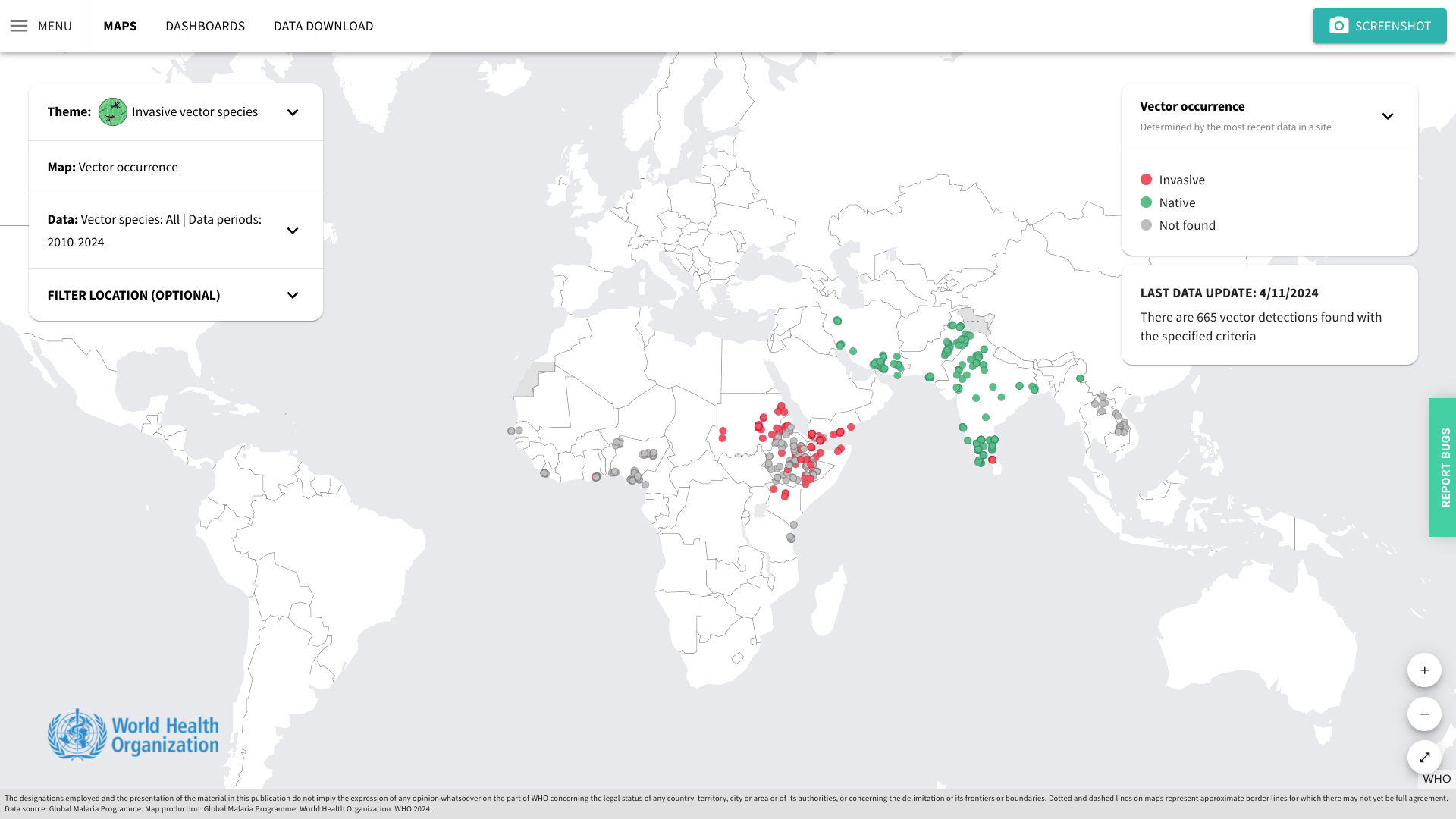The image size is (1456, 819).
Task: Click the Report Bugs side button
Action: click(1444, 467)
